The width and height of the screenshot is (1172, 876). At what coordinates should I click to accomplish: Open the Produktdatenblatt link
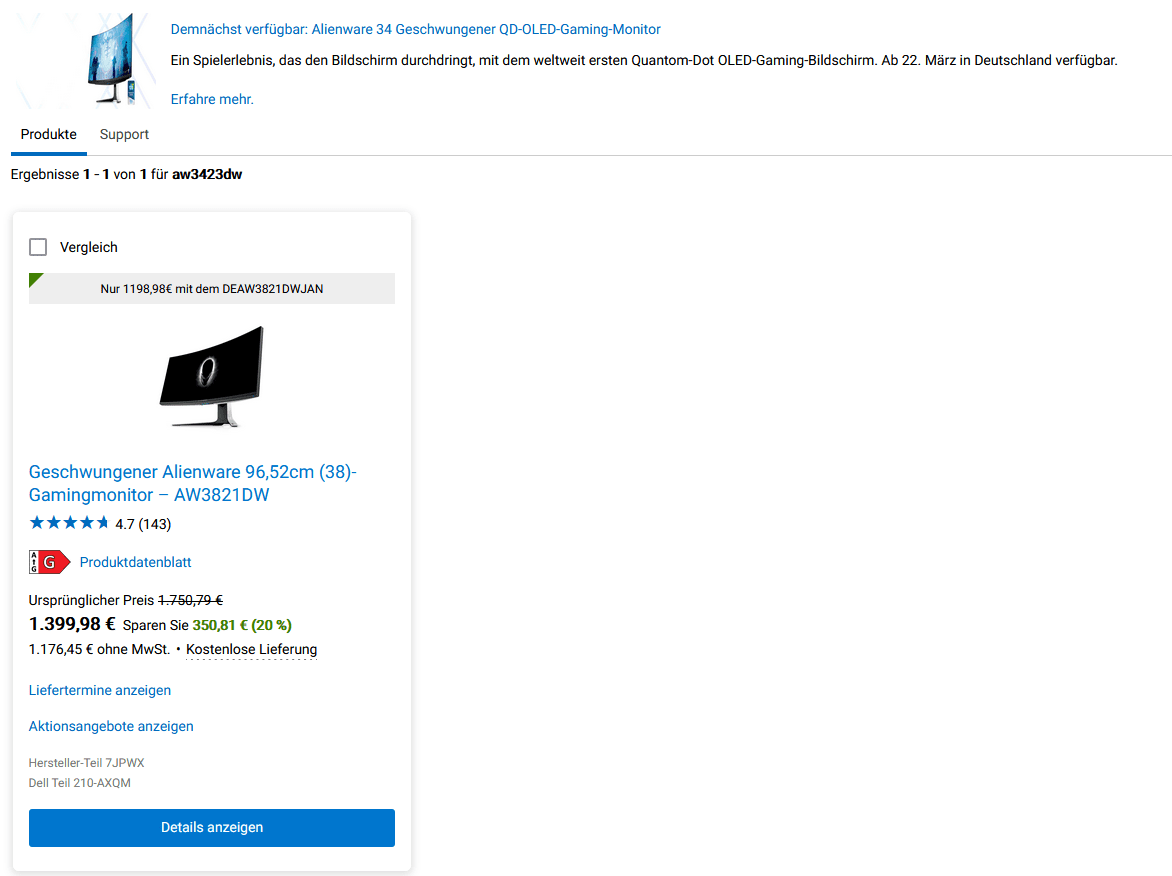(x=135, y=562)
